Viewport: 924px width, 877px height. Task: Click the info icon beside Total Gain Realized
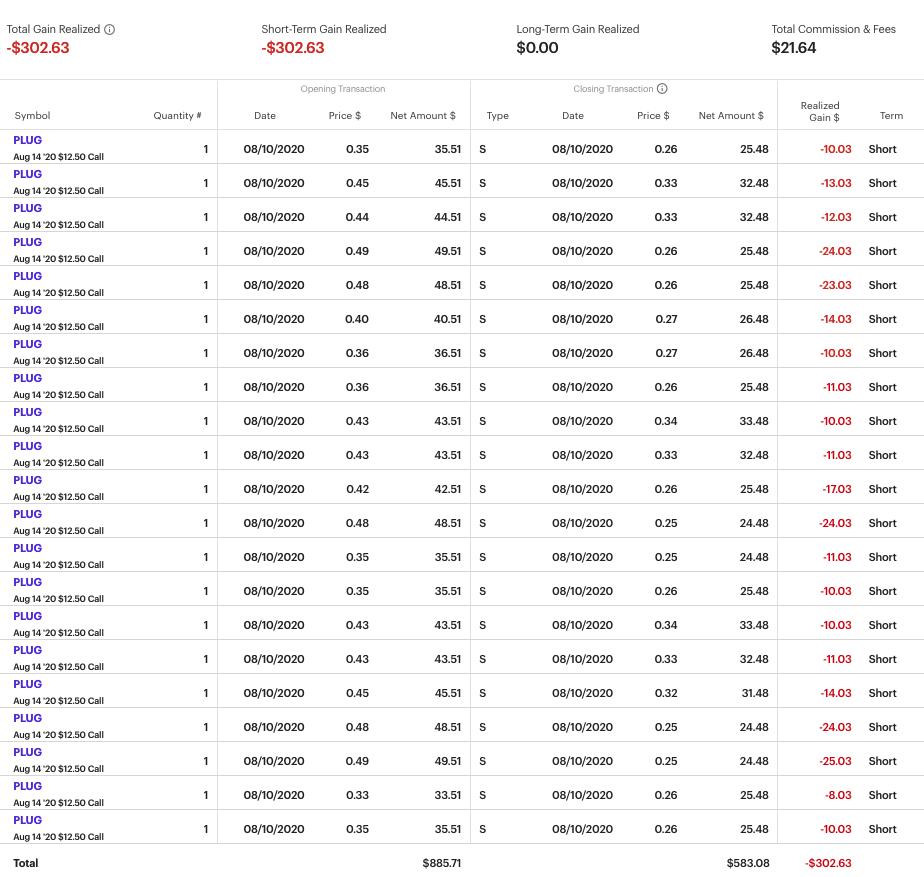click(x=110, y=30)
